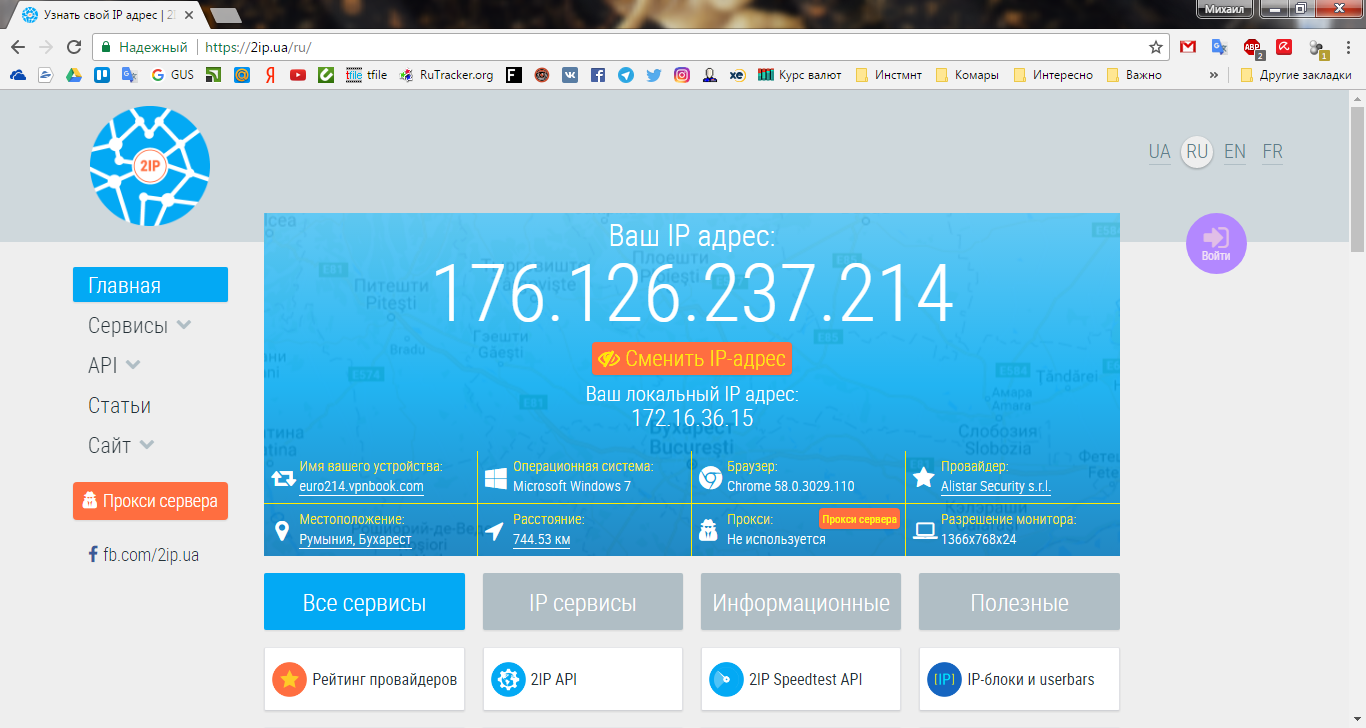This screenshot has width=1366, height=728.
Task: Select the FR language option
Action: point(1272,152)
